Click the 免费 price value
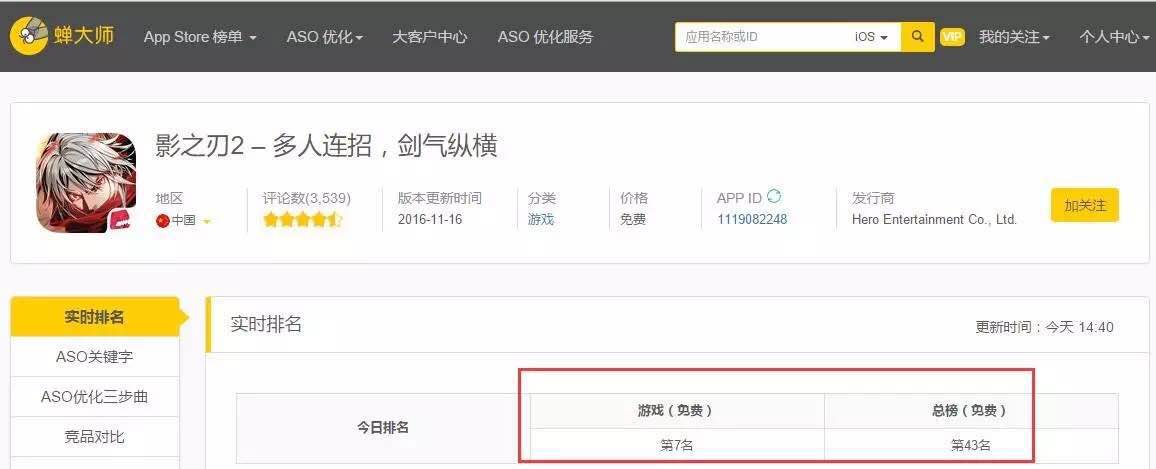 pos(633,220)
